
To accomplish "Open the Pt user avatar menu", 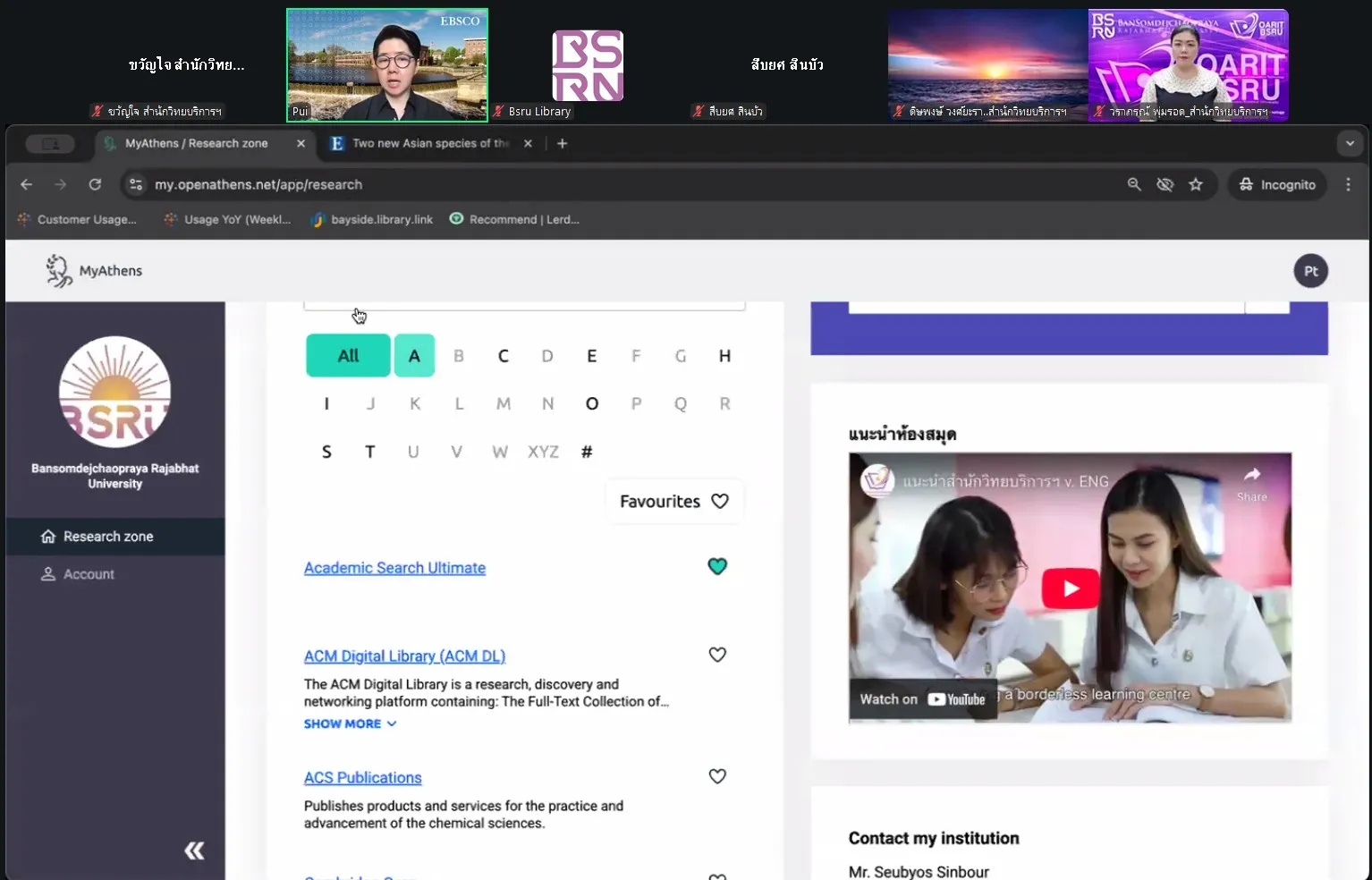I will pos(1310,271).
